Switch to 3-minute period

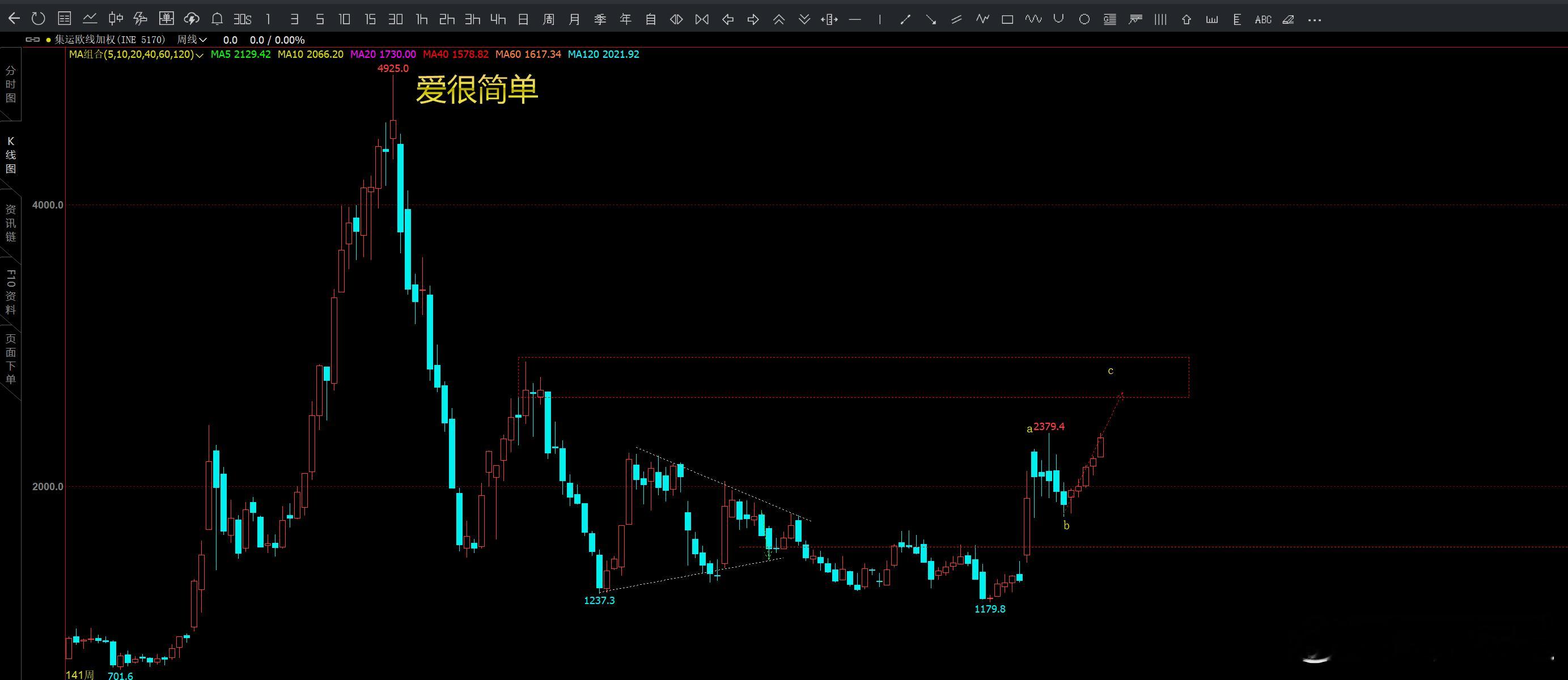[x=294, y=19]
